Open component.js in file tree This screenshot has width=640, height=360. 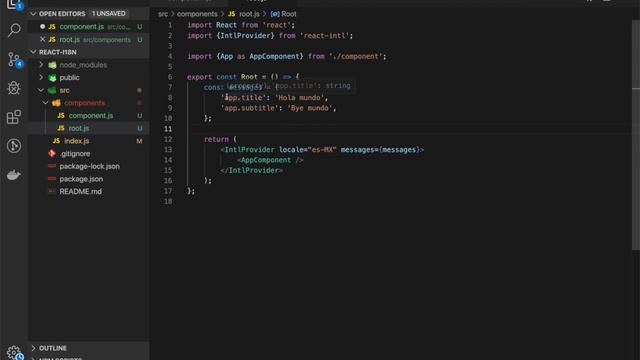[91, 116]
